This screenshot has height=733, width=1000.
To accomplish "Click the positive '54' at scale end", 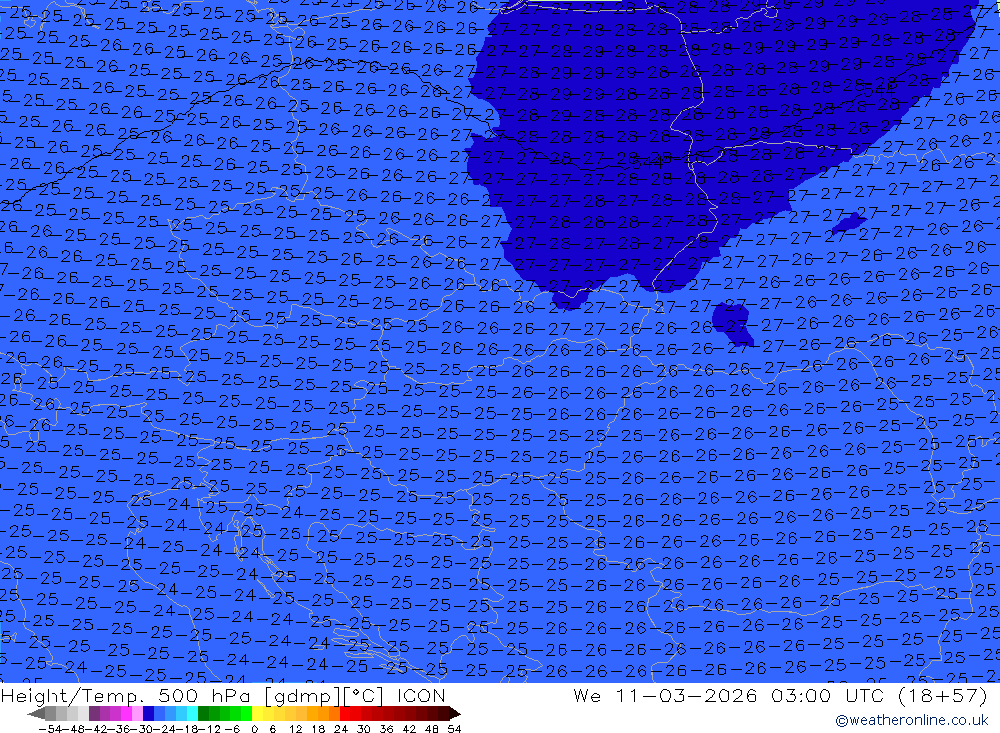I will pos(454,729).
